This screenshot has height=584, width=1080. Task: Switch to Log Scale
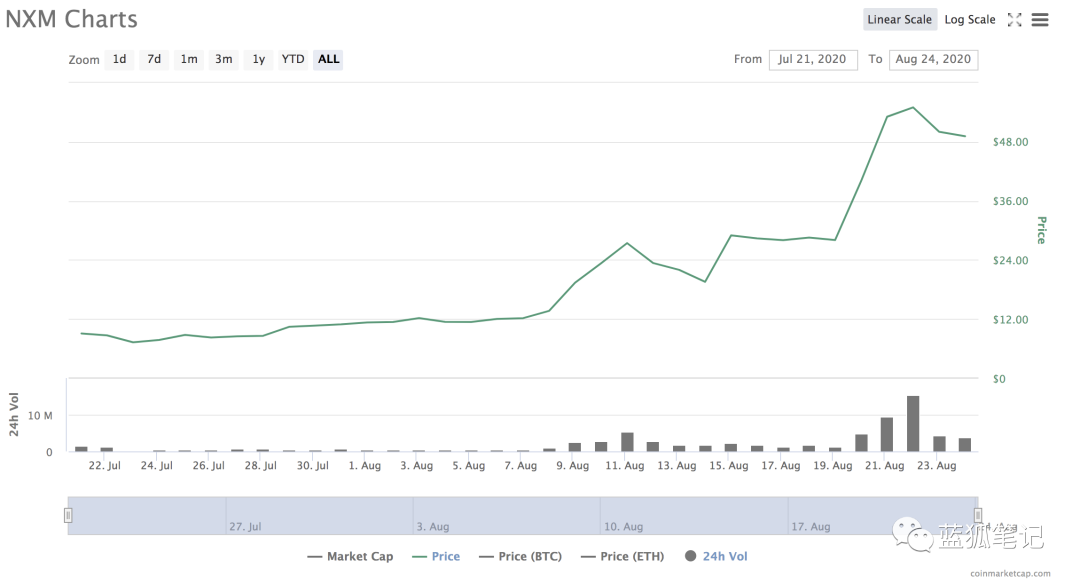point(970,19)
